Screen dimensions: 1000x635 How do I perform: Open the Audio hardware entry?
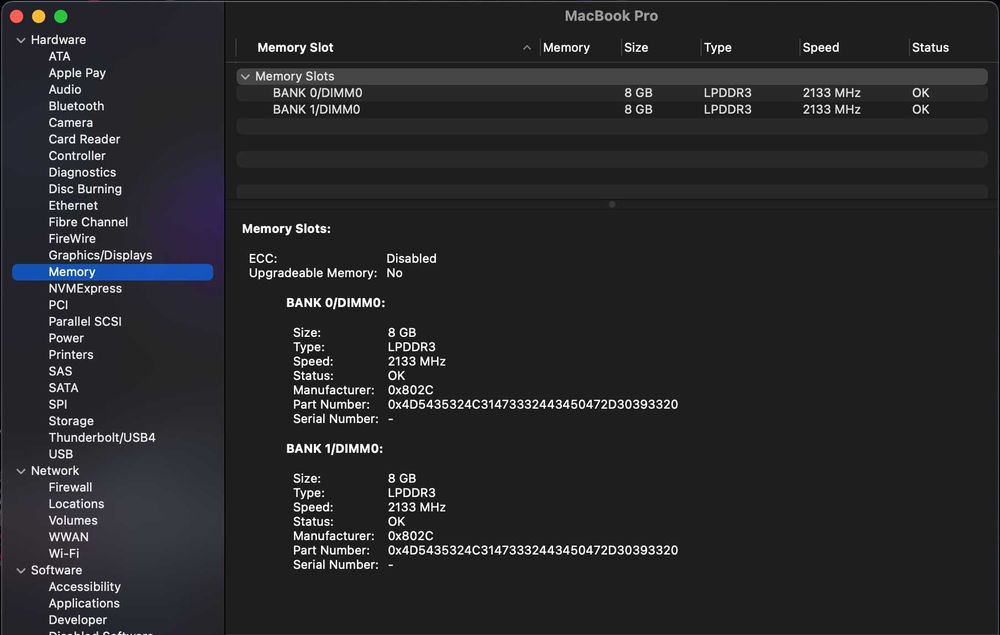[x=65, y=89]
